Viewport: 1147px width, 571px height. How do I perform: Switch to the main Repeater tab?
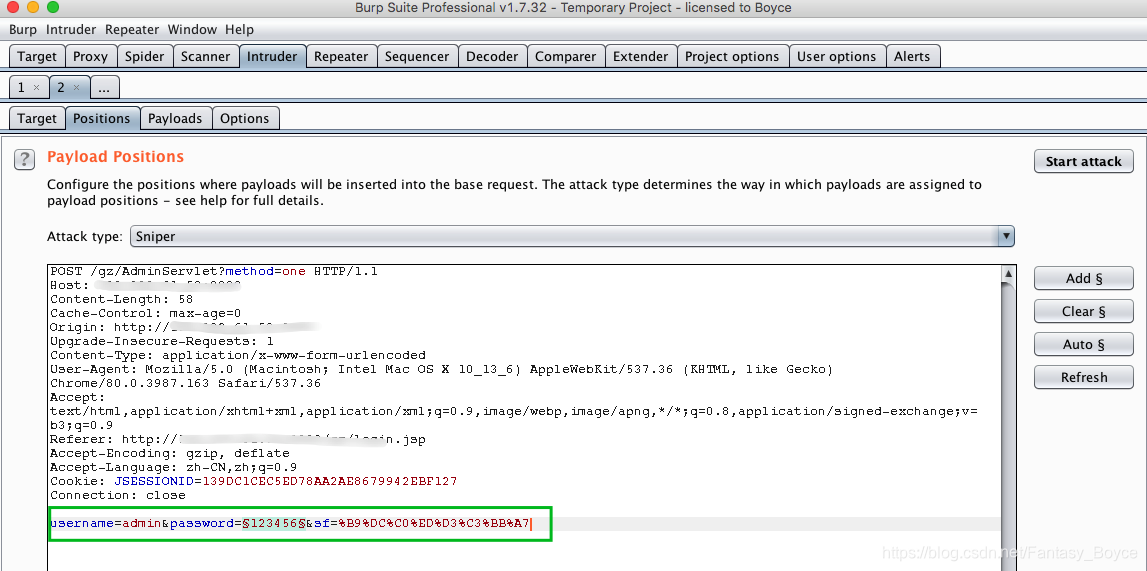point(341,56)
